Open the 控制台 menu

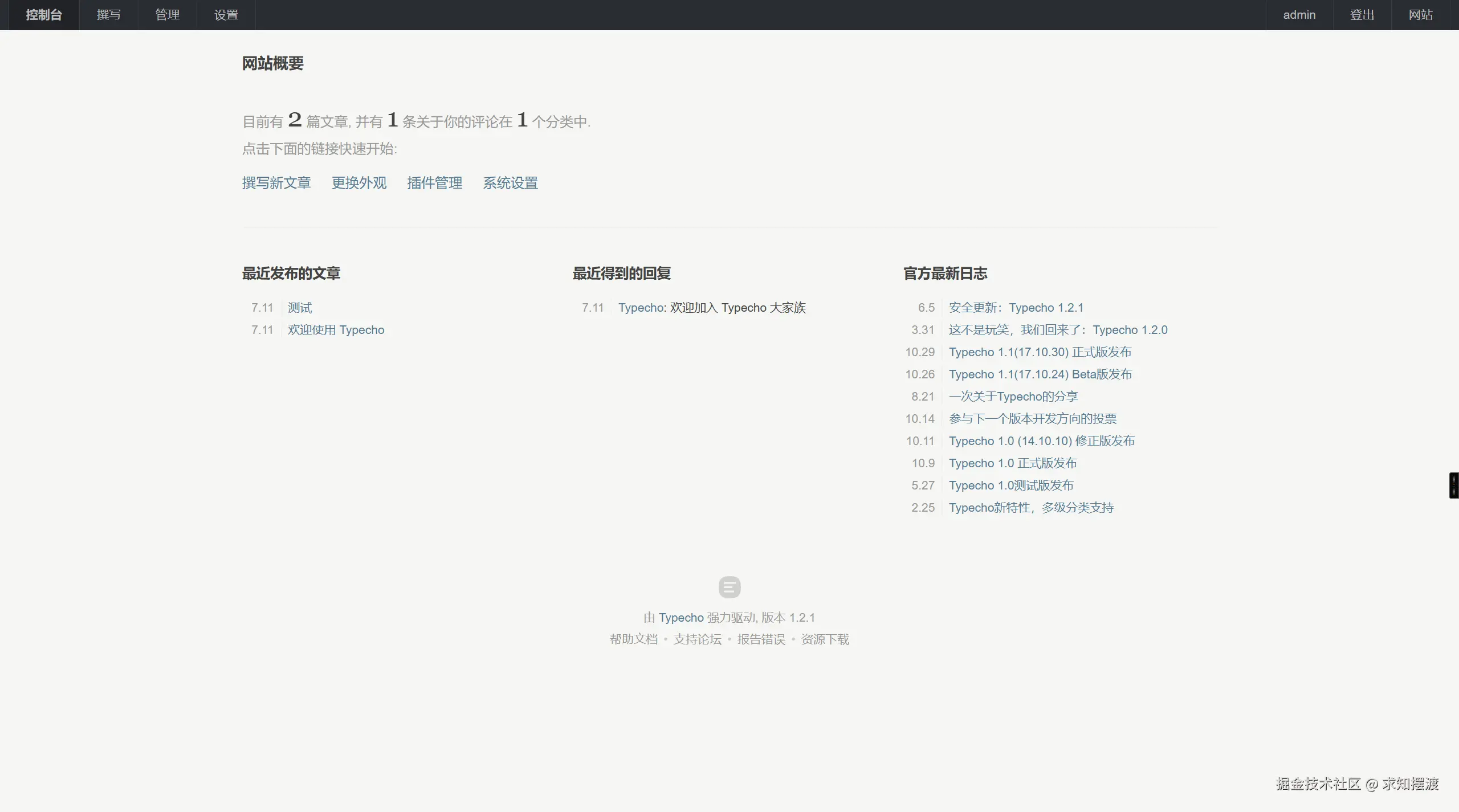(x=44, y=15)
